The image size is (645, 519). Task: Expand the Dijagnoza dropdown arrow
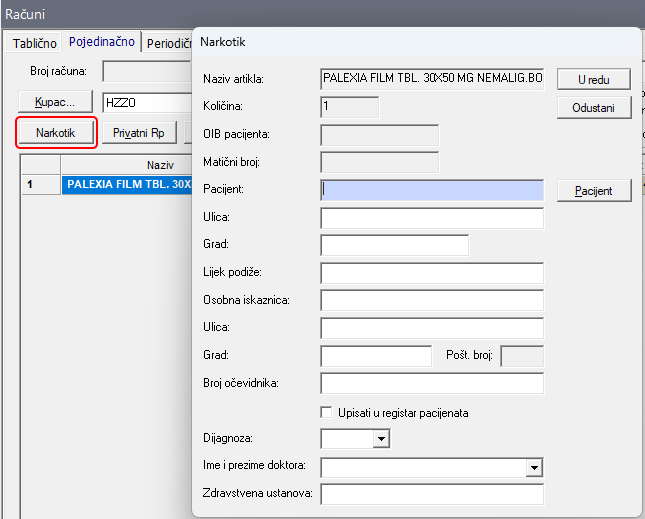click(381, 439)
